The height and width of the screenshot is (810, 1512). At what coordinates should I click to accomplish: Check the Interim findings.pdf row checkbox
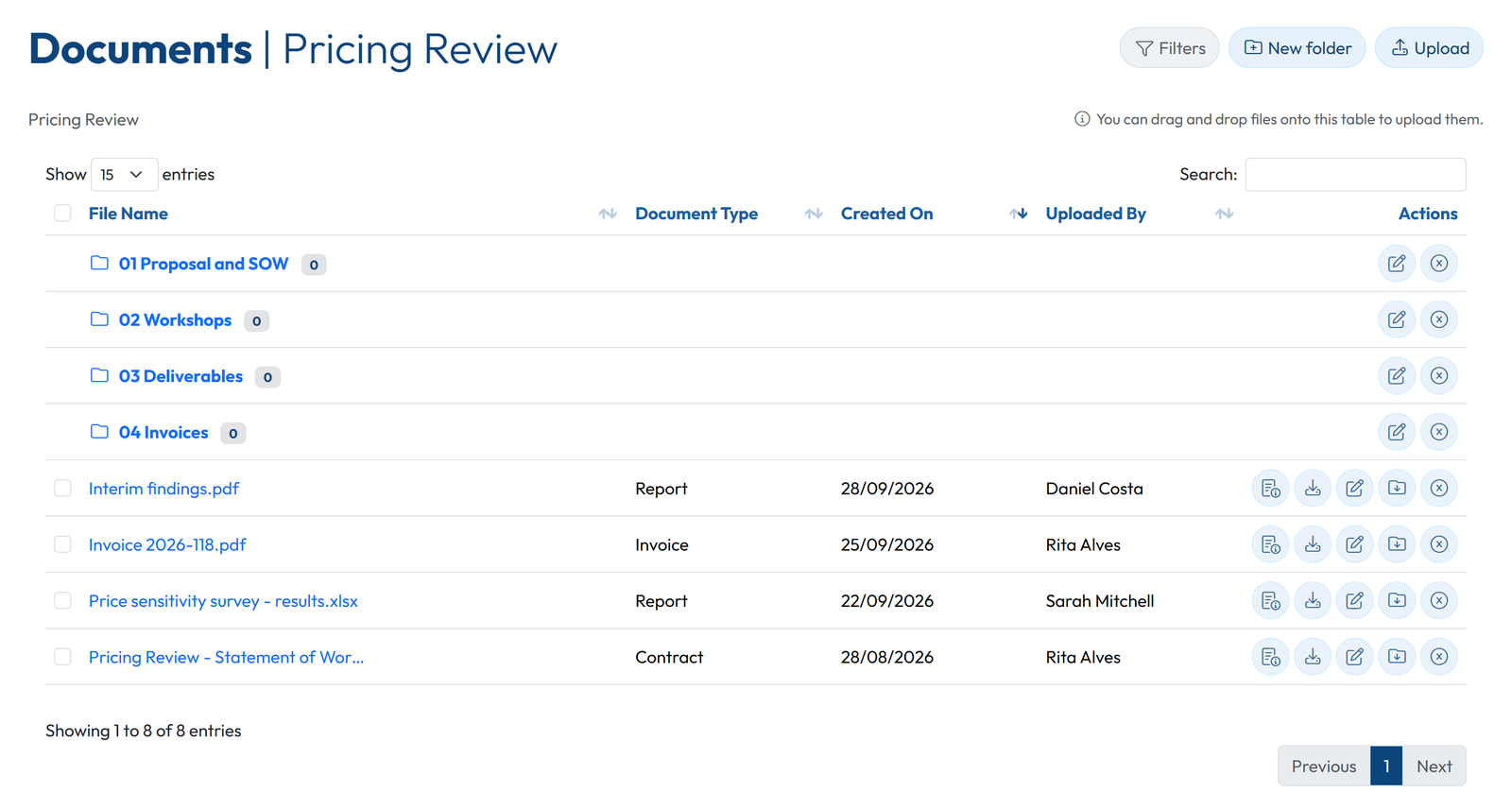[x=62, y=489]
